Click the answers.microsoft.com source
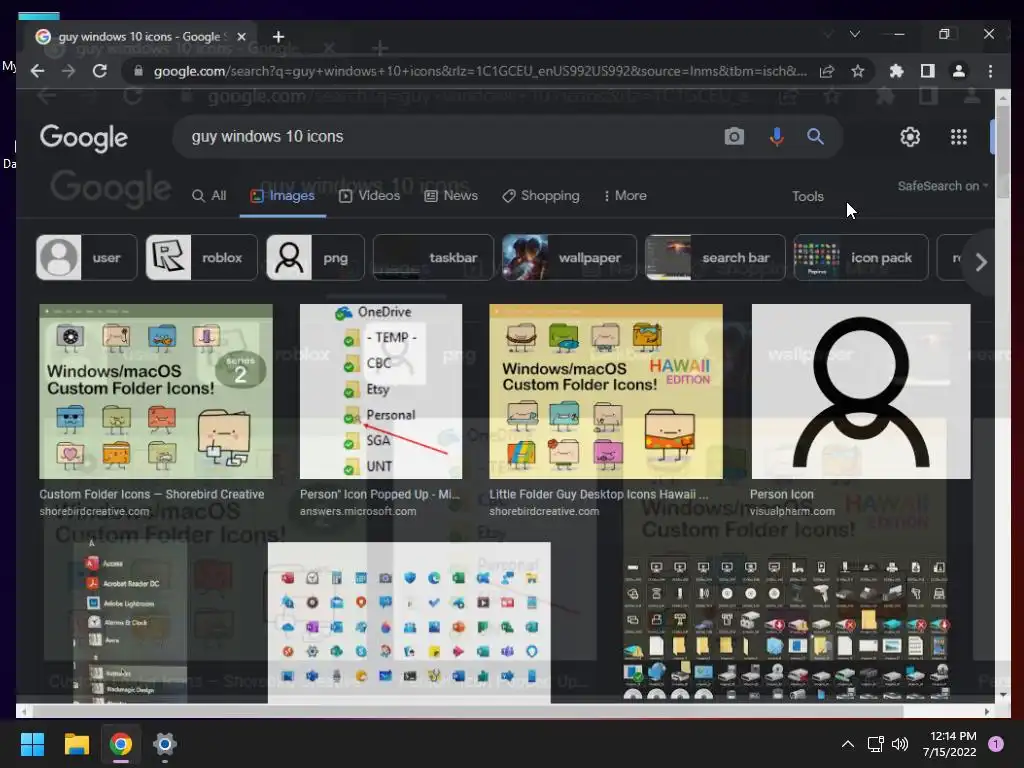 tap(358, 511)
